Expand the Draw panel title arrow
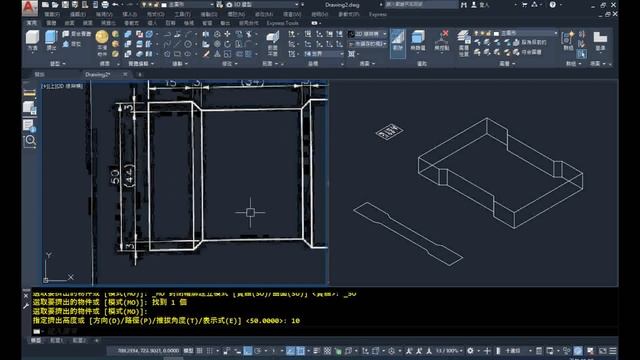Image resolution: width=640 pixels, height=360 pixels. (187, 64)
